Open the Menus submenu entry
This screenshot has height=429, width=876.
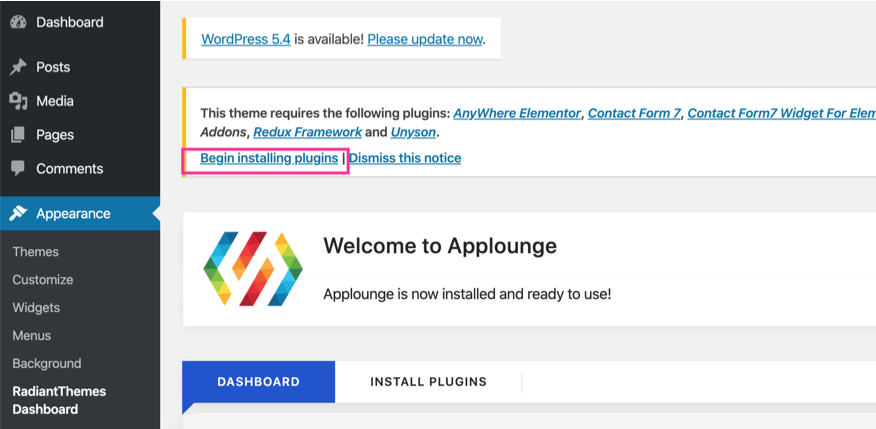32,336
